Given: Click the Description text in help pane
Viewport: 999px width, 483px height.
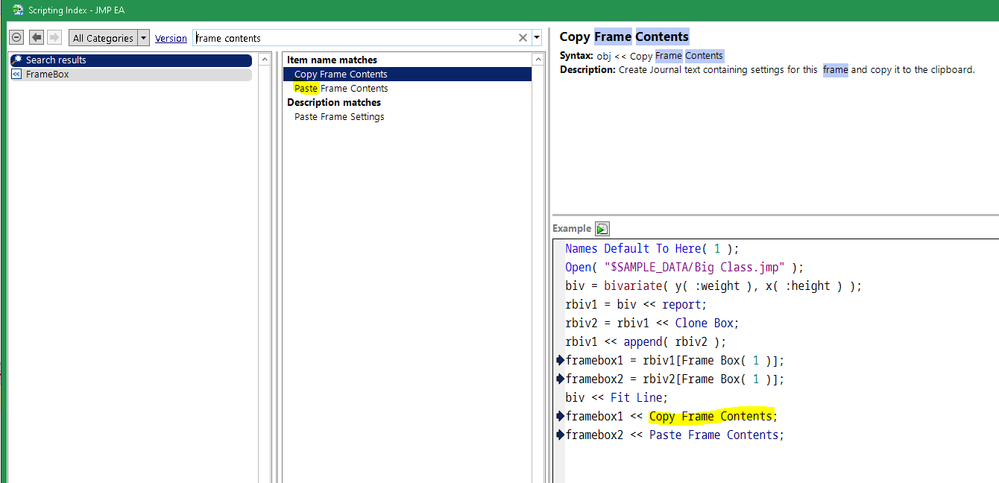Looking at the screenshot, I should (x=768, y=69).
